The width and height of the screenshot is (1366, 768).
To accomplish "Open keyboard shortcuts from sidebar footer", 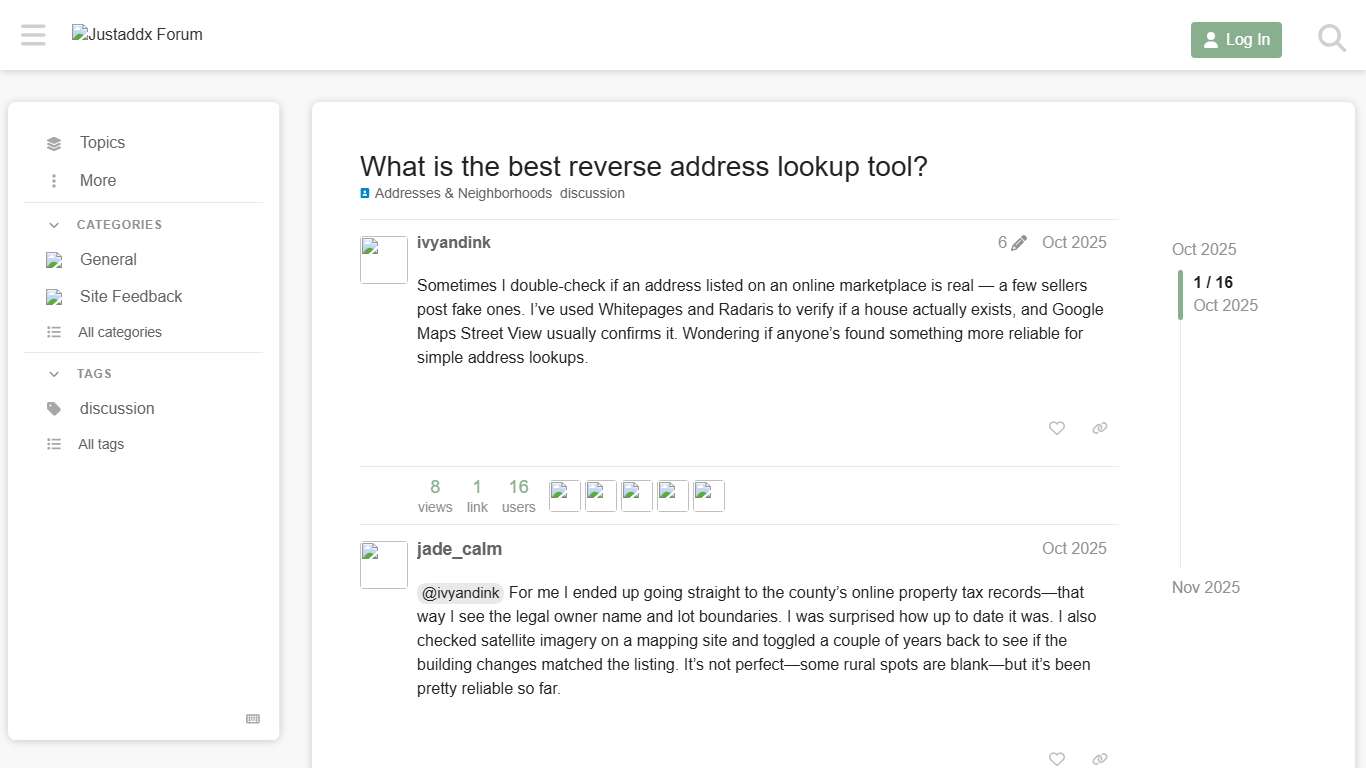I will pos(252,719).
